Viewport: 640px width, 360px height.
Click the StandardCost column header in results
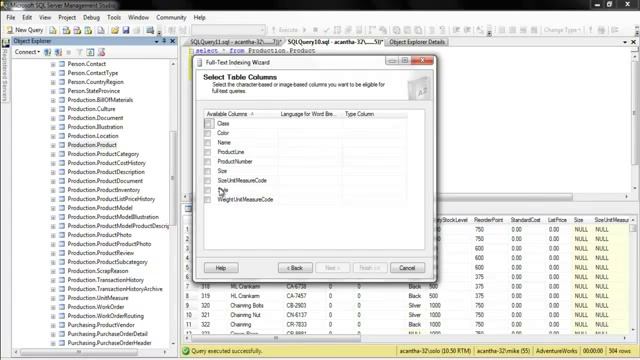point(525,220)
